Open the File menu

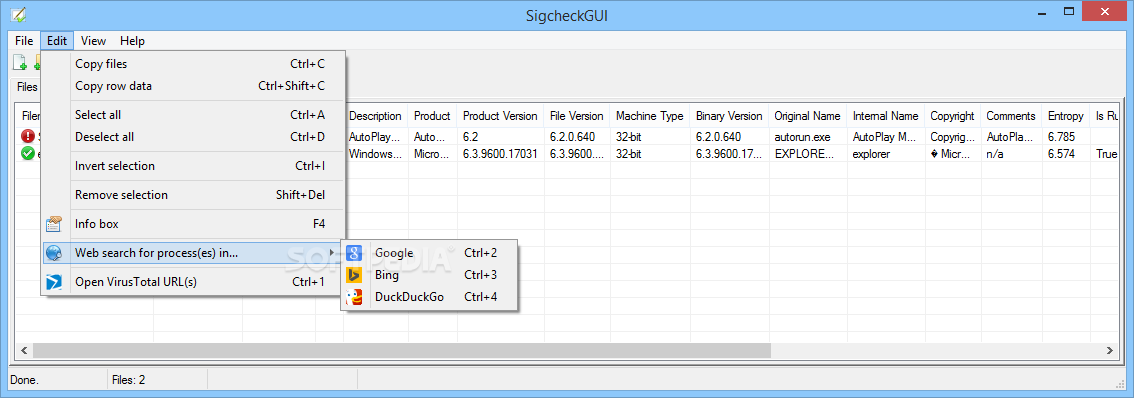(24, 41)
